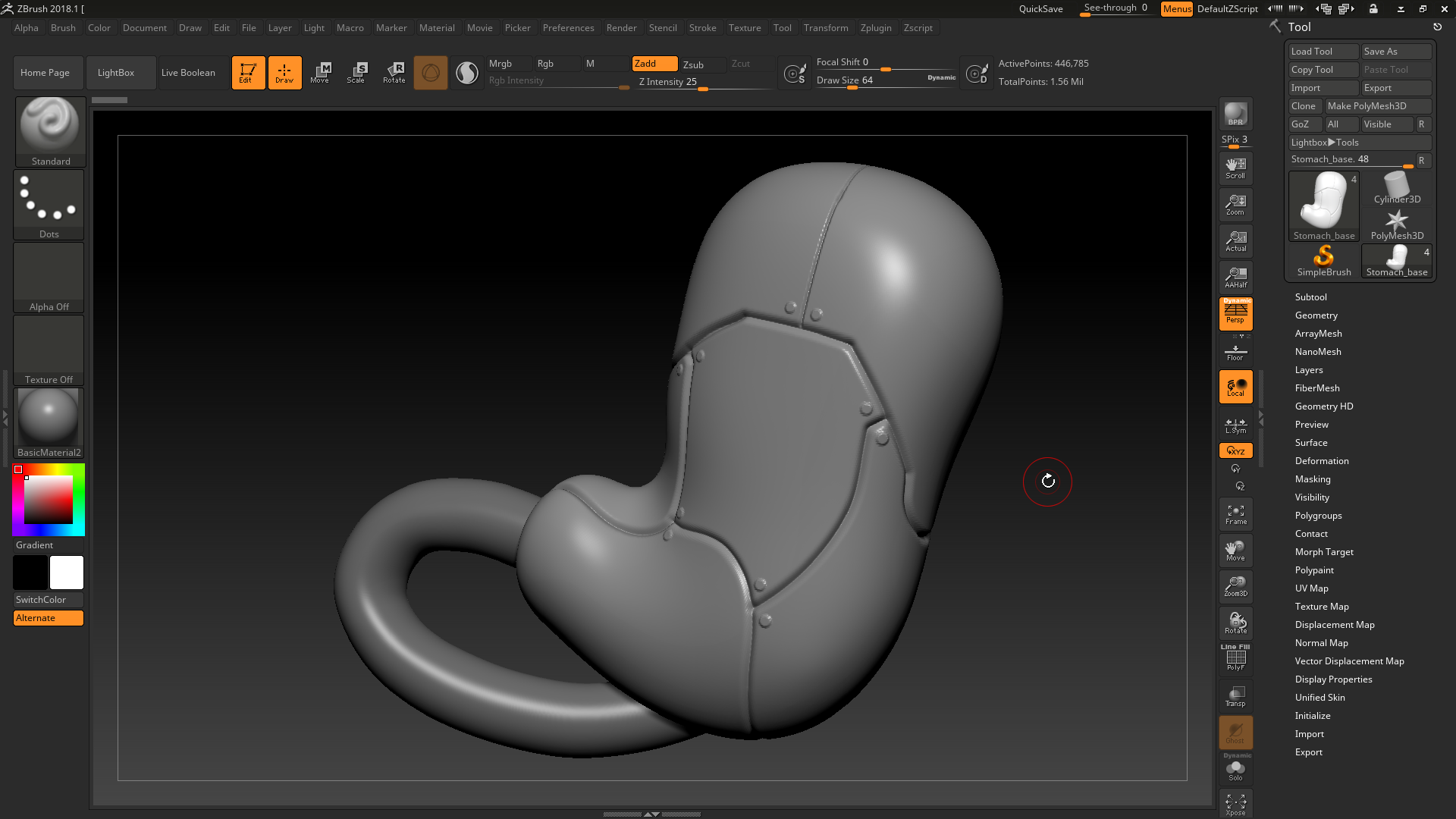Screen dimensions: 1456x819
Task: Activate the Xpose icon
Action: pos(1235,804)
